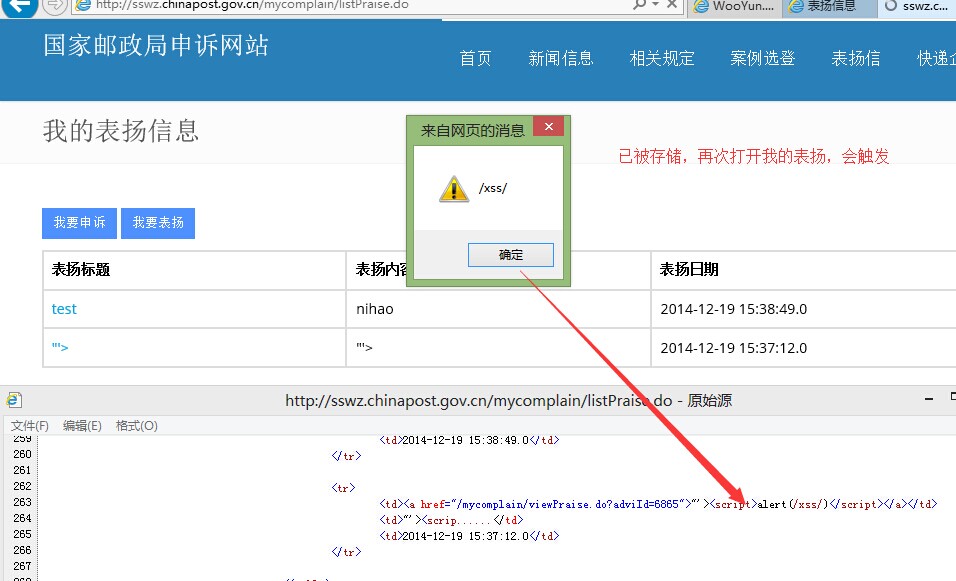This screenshot has width=956, height=581.
Task: Switch to the sswz.c... browser tab
Action: coord(917,6)
